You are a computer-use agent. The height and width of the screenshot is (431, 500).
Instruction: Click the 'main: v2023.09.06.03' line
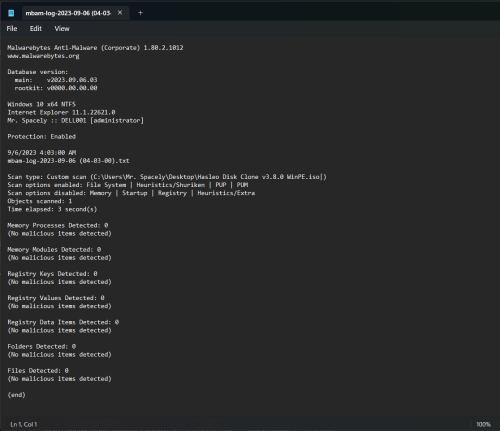coord(56,80)
